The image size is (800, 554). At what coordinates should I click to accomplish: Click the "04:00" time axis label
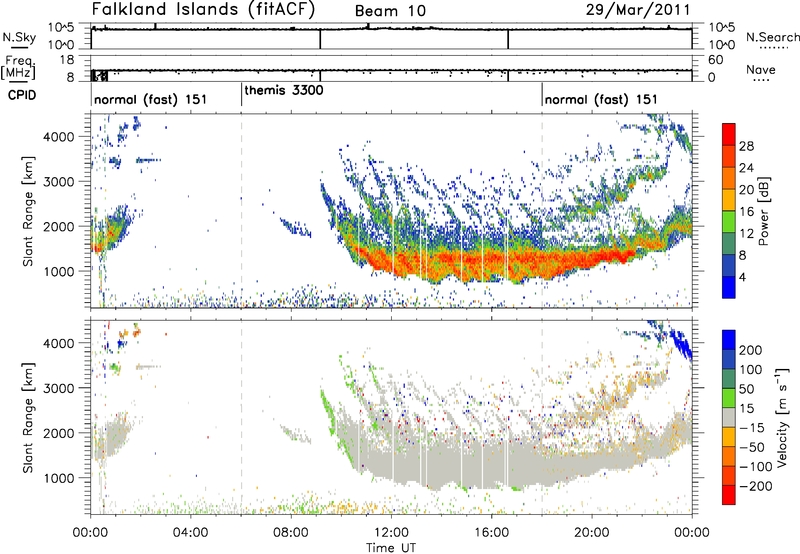click(x=191, y=533)
